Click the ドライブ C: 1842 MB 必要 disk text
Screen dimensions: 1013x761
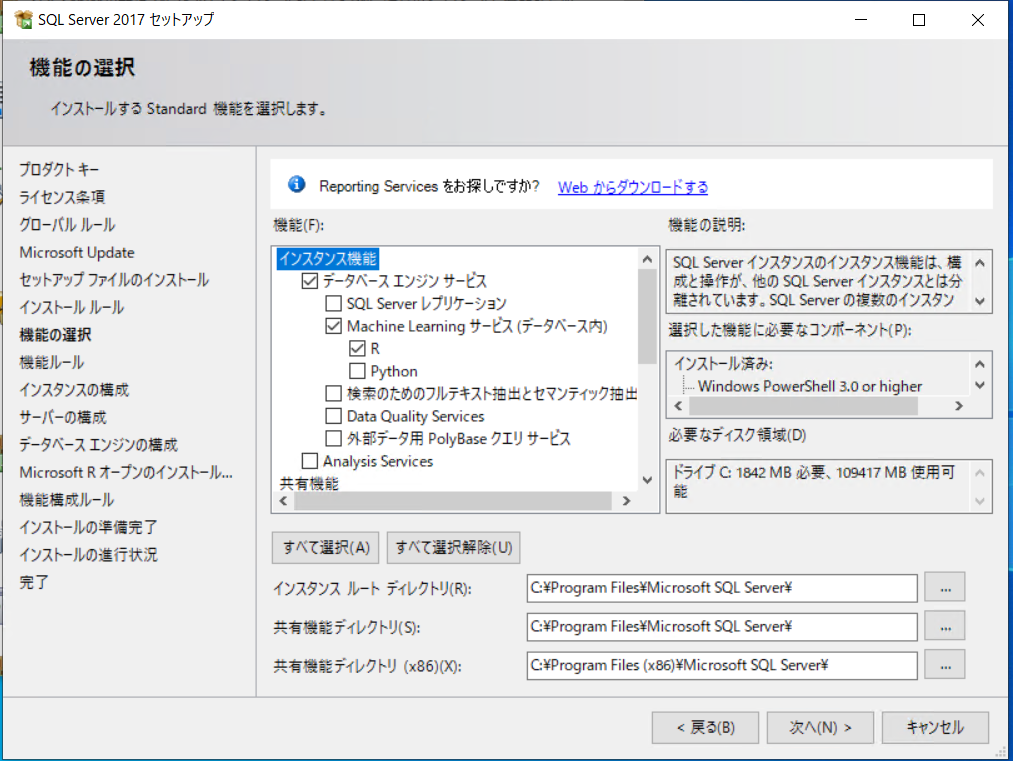point(814,481)
